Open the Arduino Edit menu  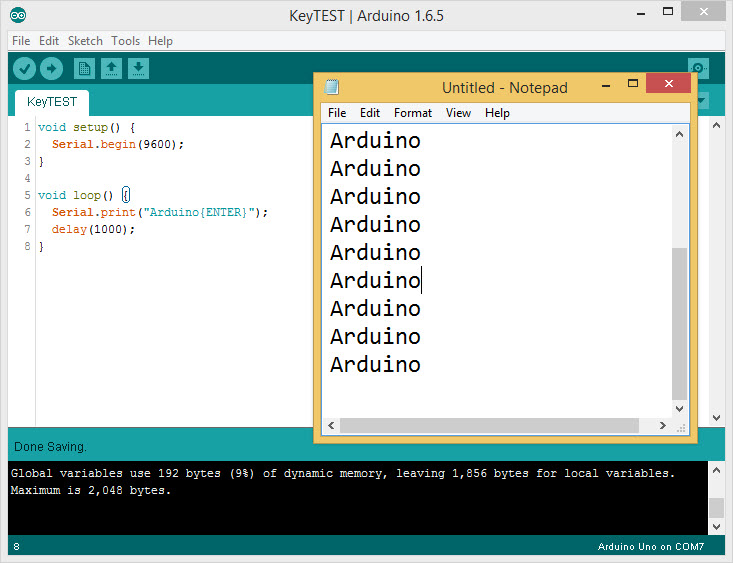point(49,41)
